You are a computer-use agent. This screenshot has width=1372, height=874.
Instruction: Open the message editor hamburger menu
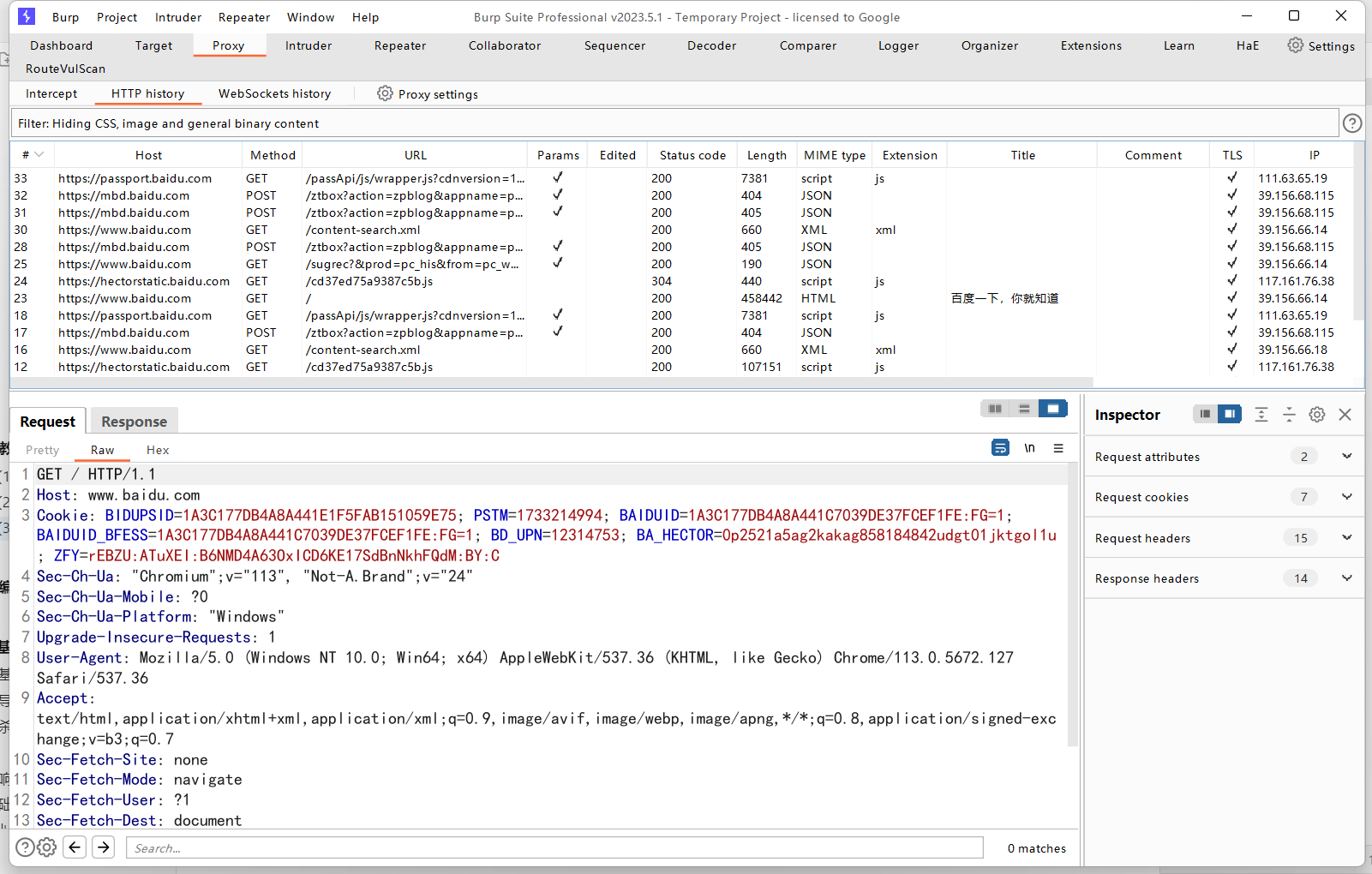(x=1058, y=447)
